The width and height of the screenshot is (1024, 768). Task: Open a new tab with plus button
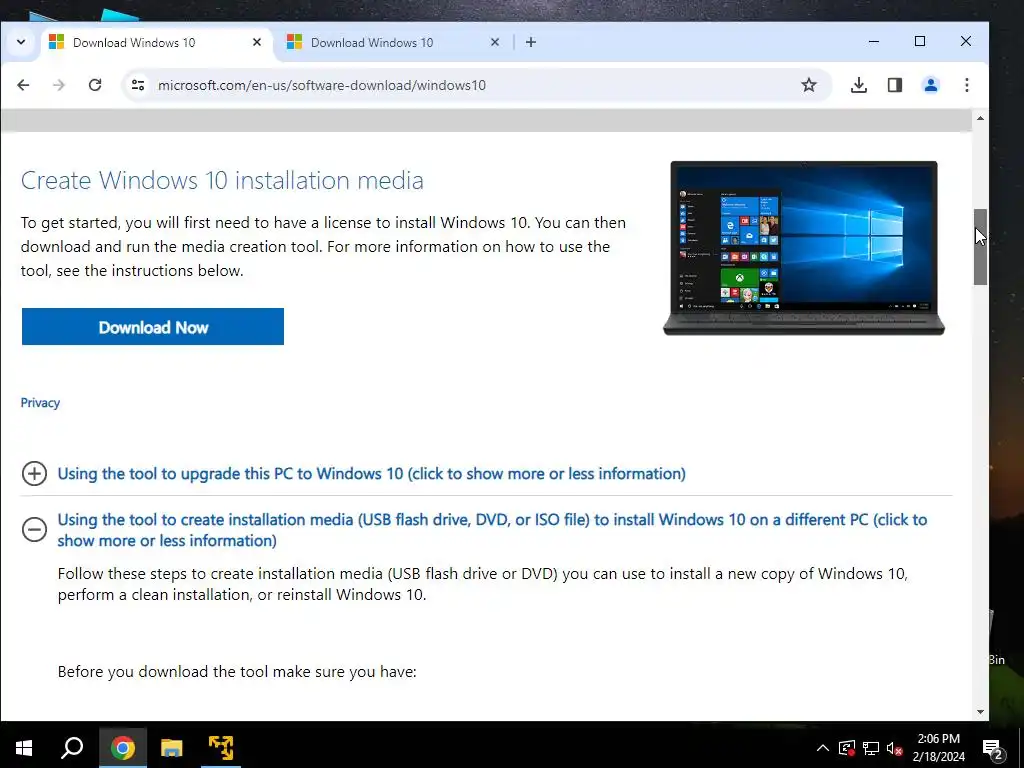531,42
